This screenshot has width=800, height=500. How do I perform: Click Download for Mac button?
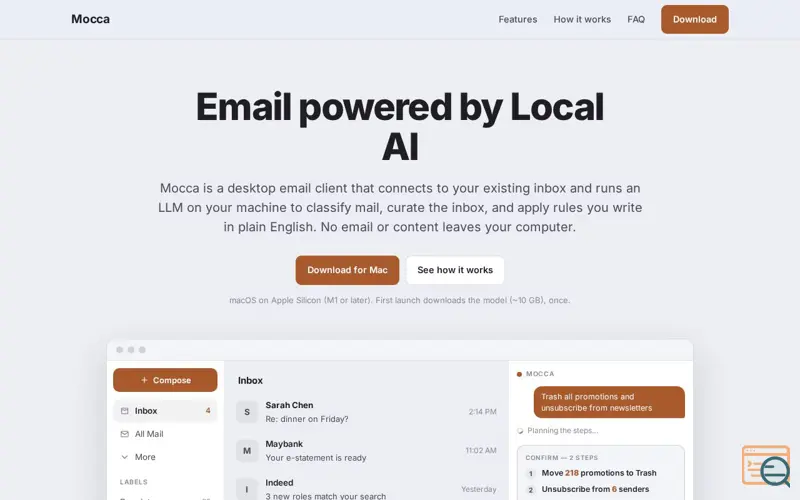click(347, 270)
